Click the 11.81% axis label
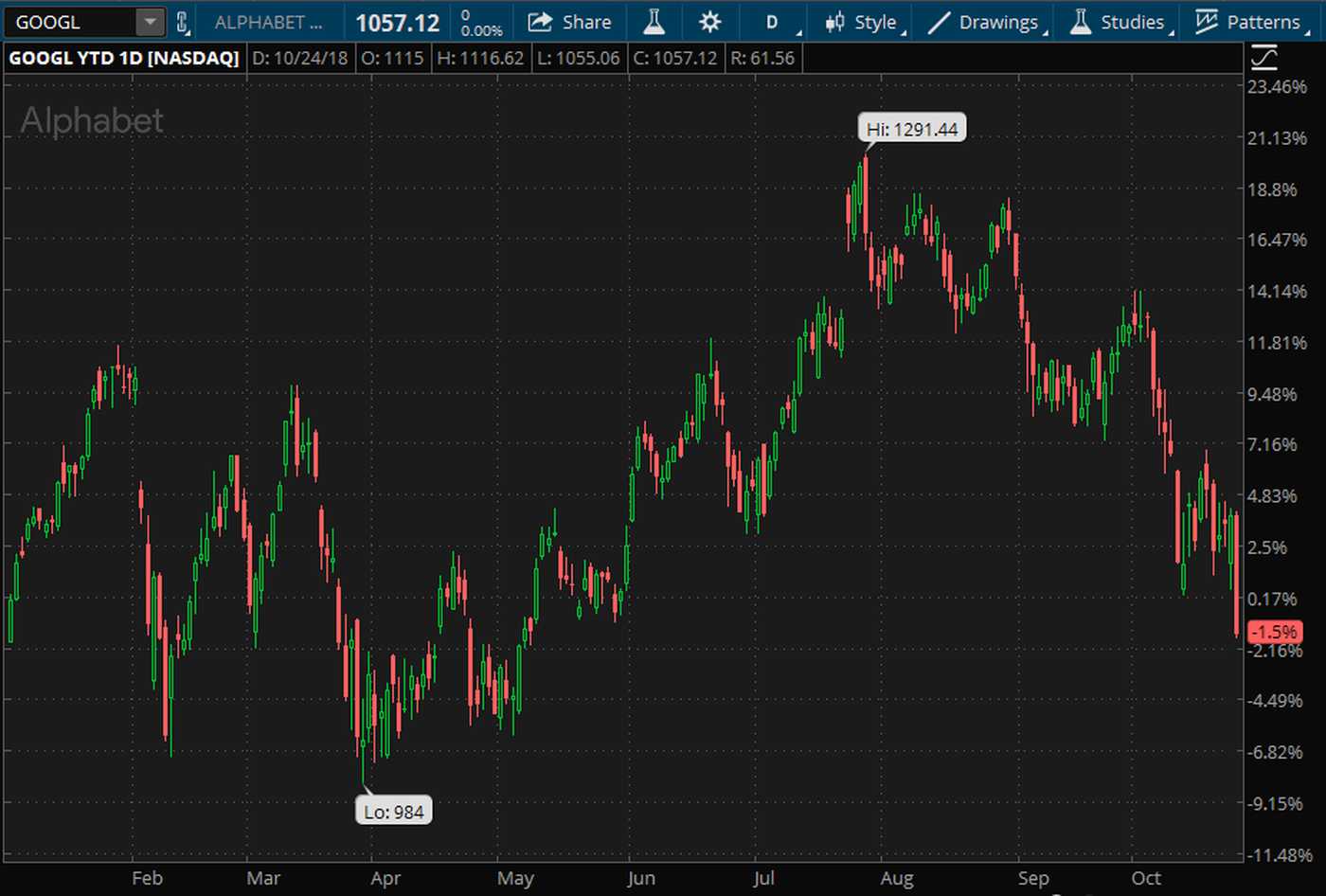1326x896 pixels. point(1278,343)
